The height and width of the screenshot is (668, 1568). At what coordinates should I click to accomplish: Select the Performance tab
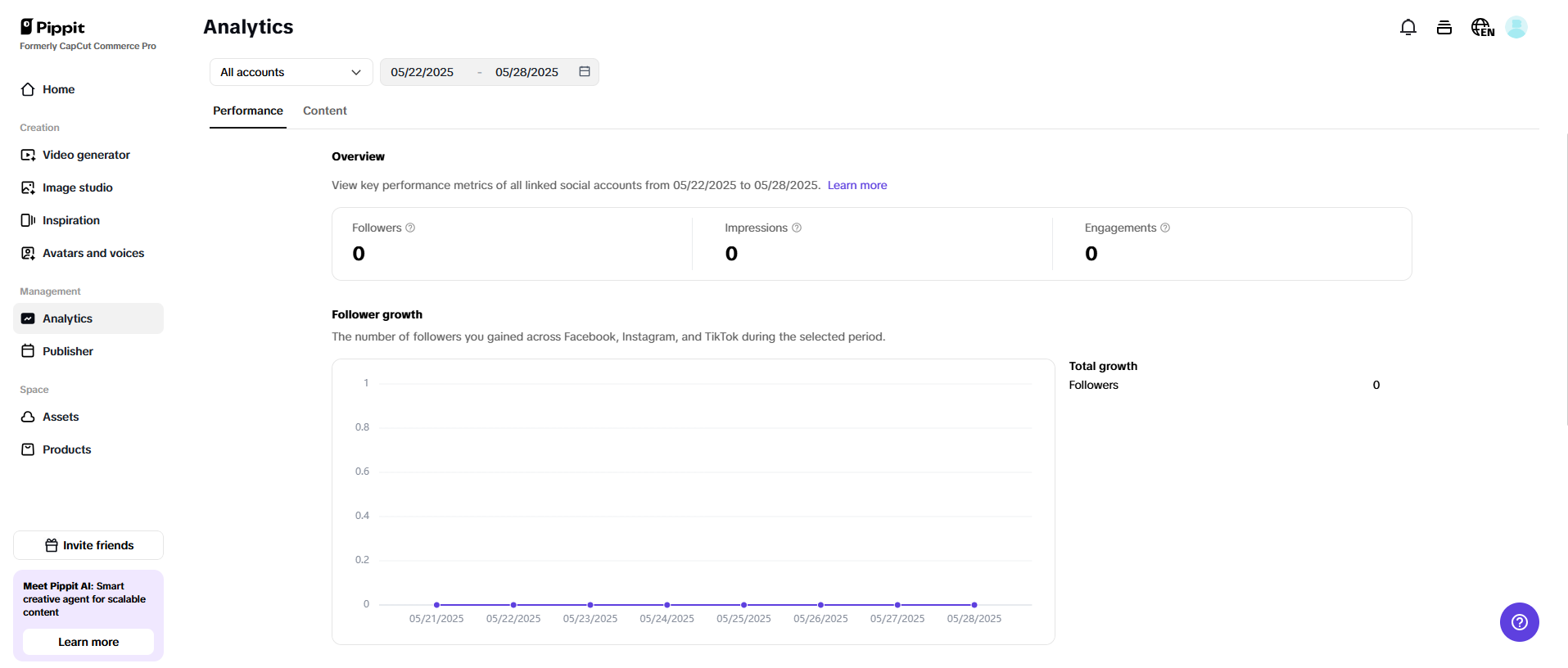click(x=247, y=111)
